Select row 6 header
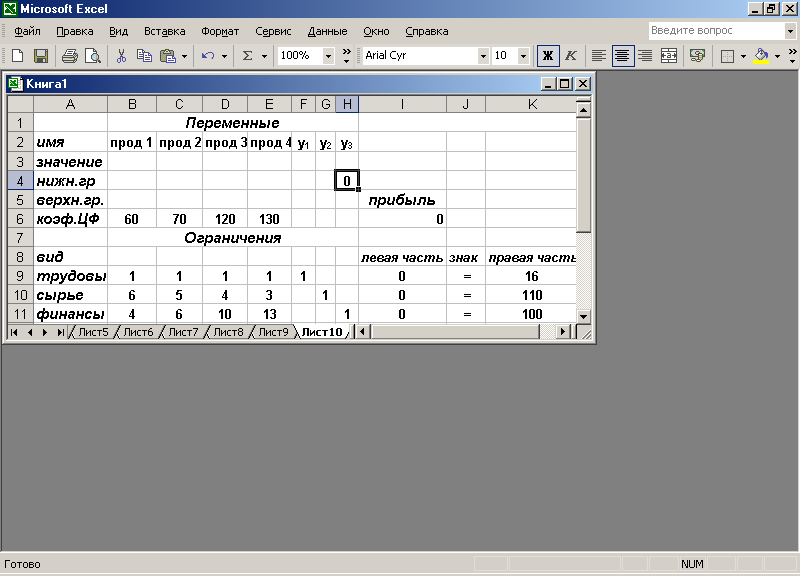The width and height of the screenshot is (800, 576). [x=20, y=219]
